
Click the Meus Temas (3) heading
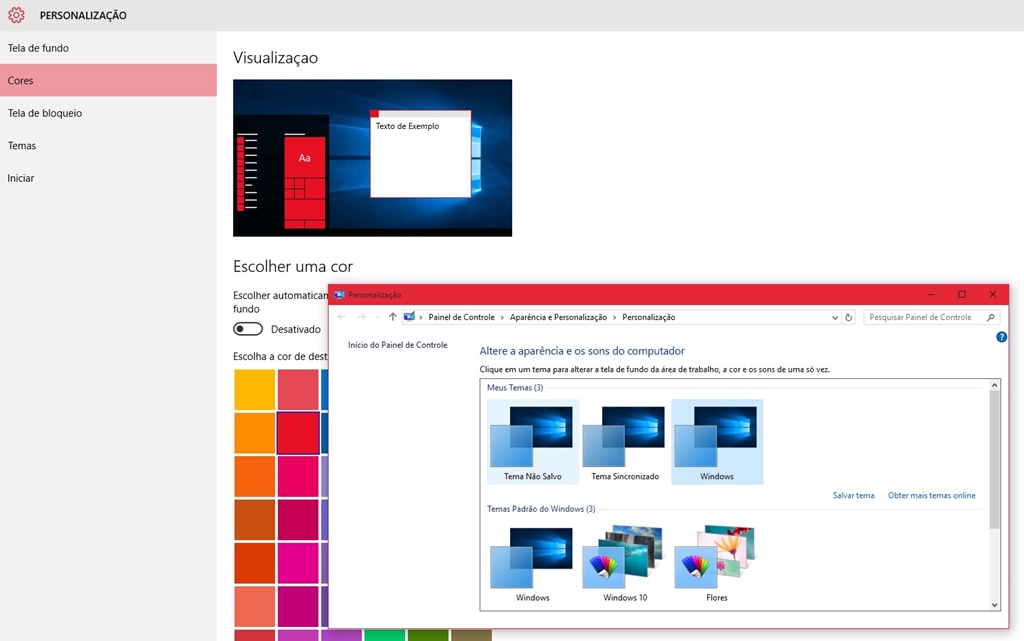click(515, 388)
